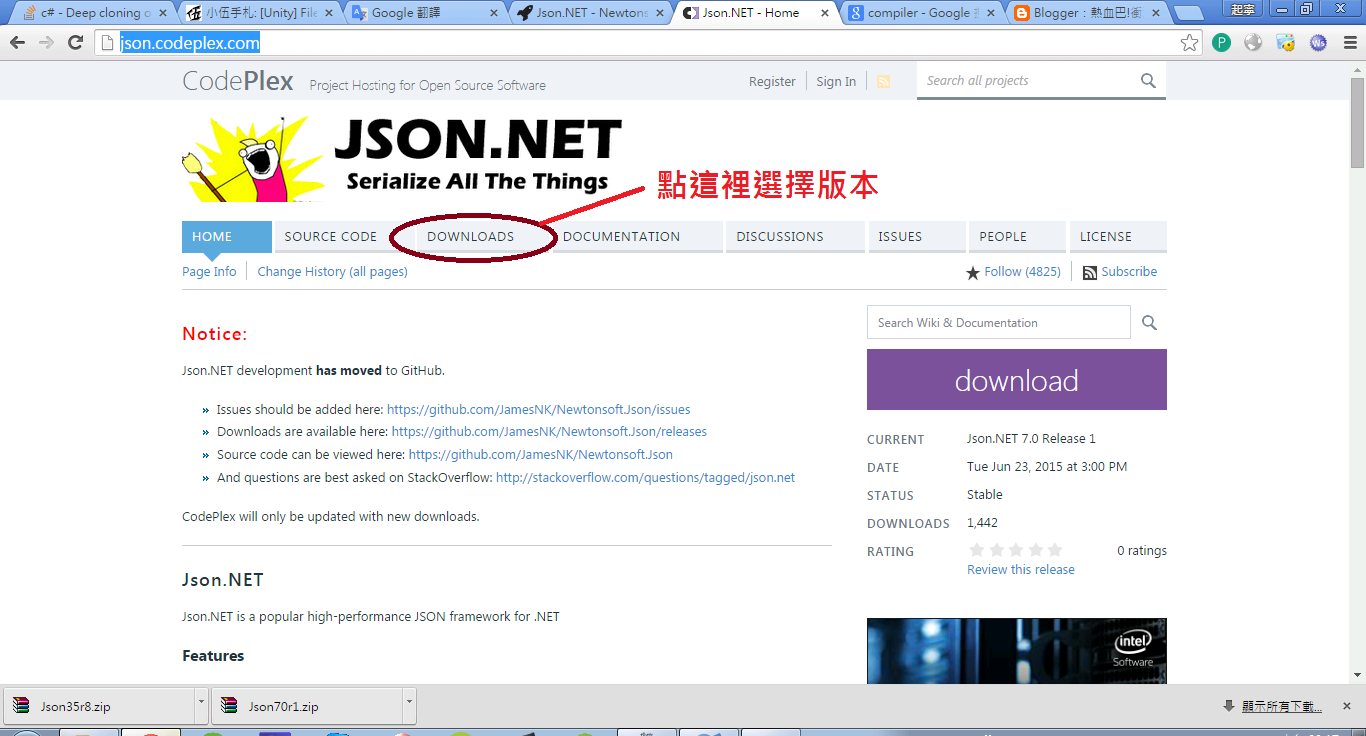Screen dimensions: 1366x736
Task: Click the Subscribe RSS icon
Action: tap(1090, 272)
